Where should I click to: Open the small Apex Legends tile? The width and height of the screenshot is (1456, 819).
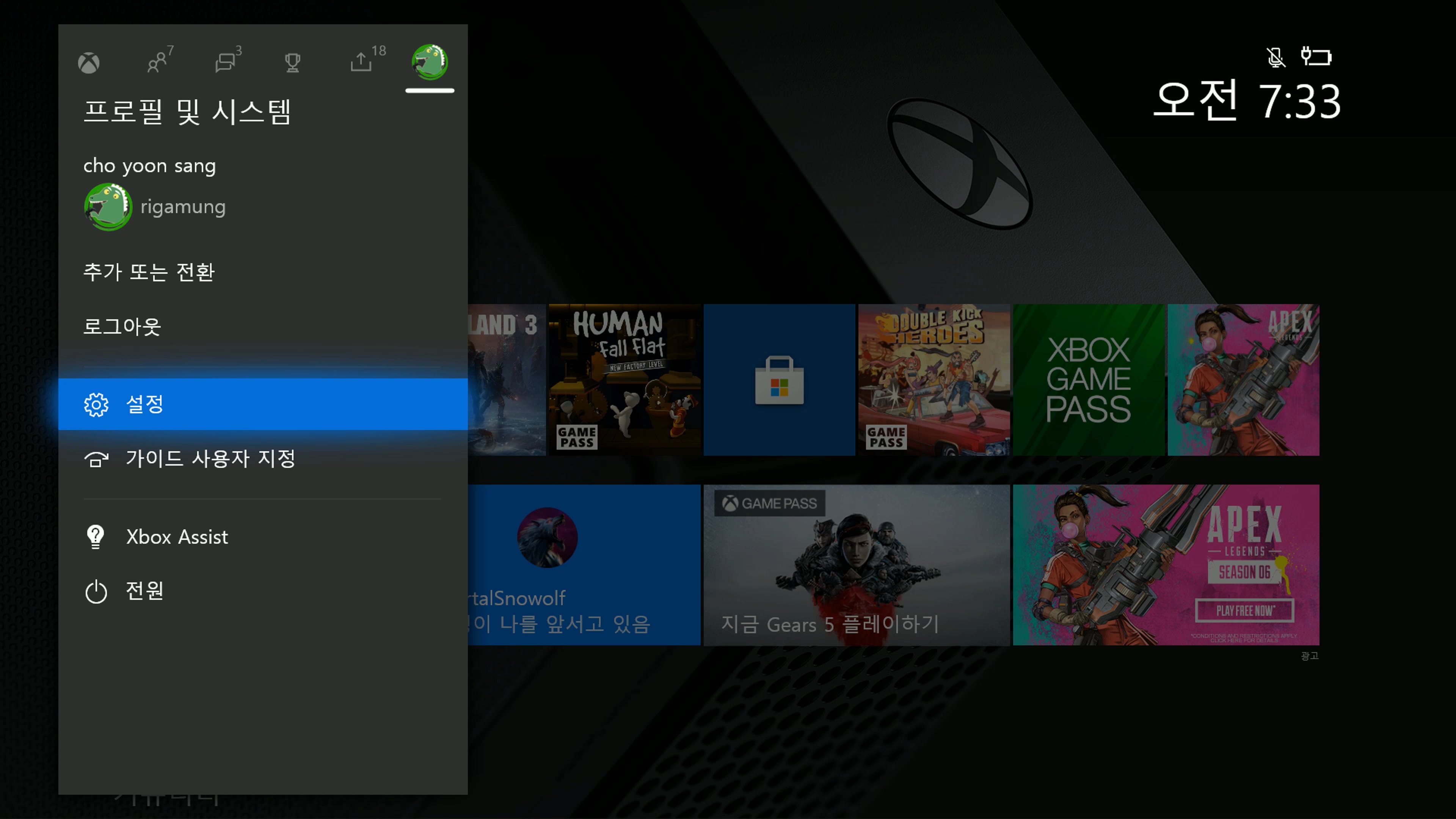click(x=1244, y=380)
